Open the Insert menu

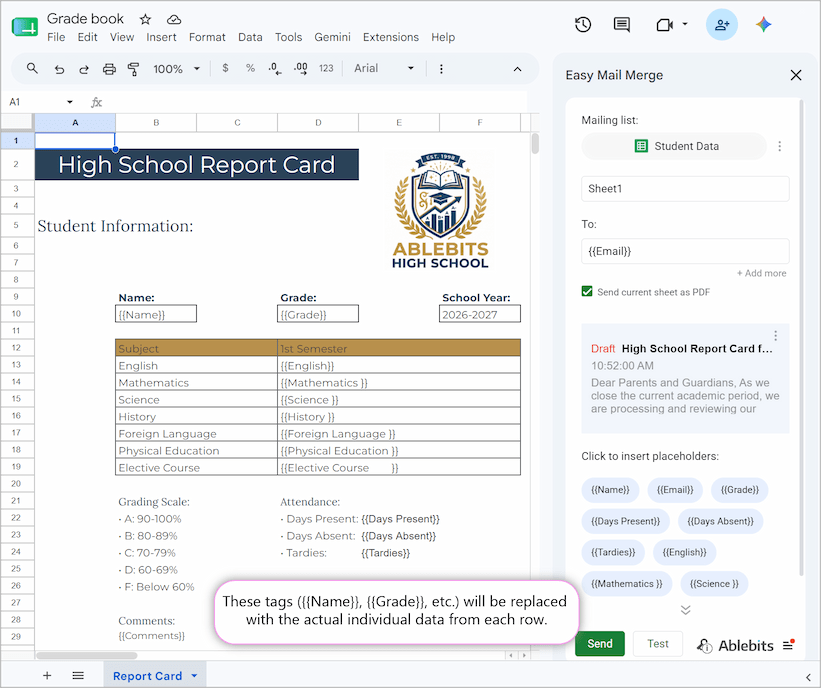161,37
